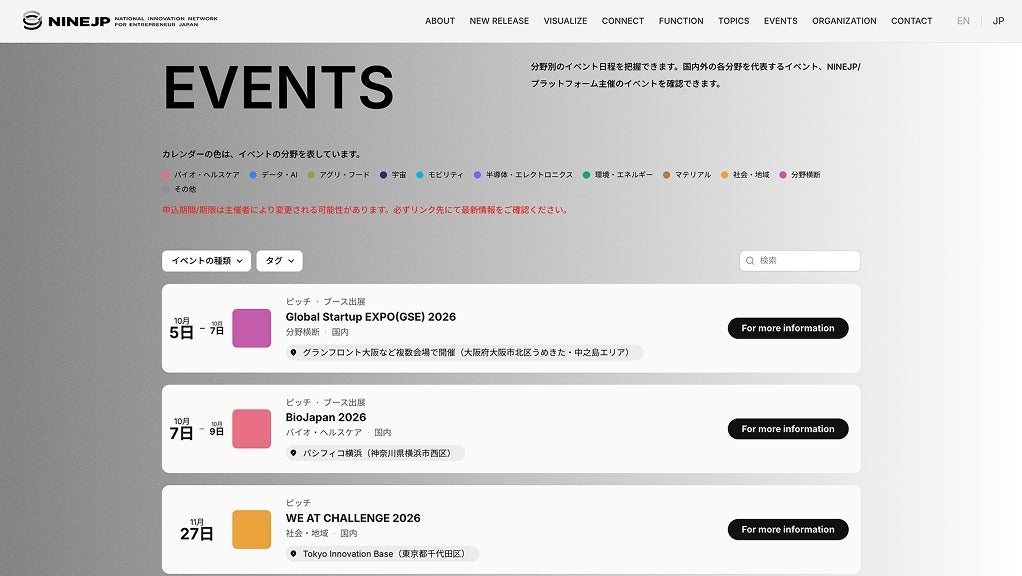Click the Tokyo Innovation Base venue label
1022x576 pixels.
point(385,554)
